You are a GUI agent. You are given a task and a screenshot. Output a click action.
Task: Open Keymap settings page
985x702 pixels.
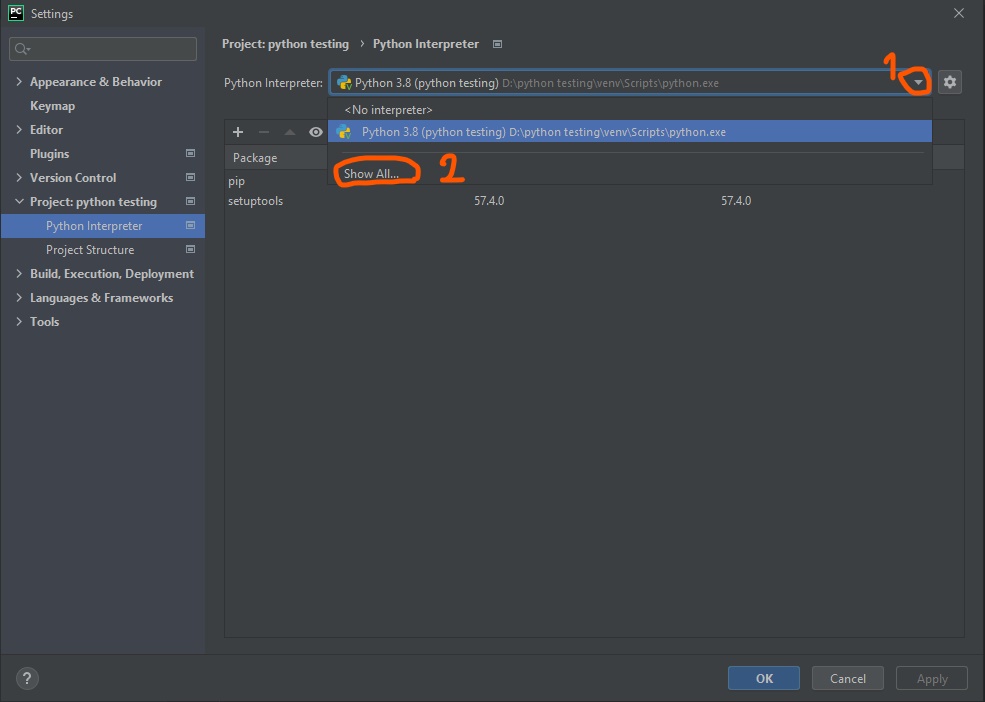(52, 106)
